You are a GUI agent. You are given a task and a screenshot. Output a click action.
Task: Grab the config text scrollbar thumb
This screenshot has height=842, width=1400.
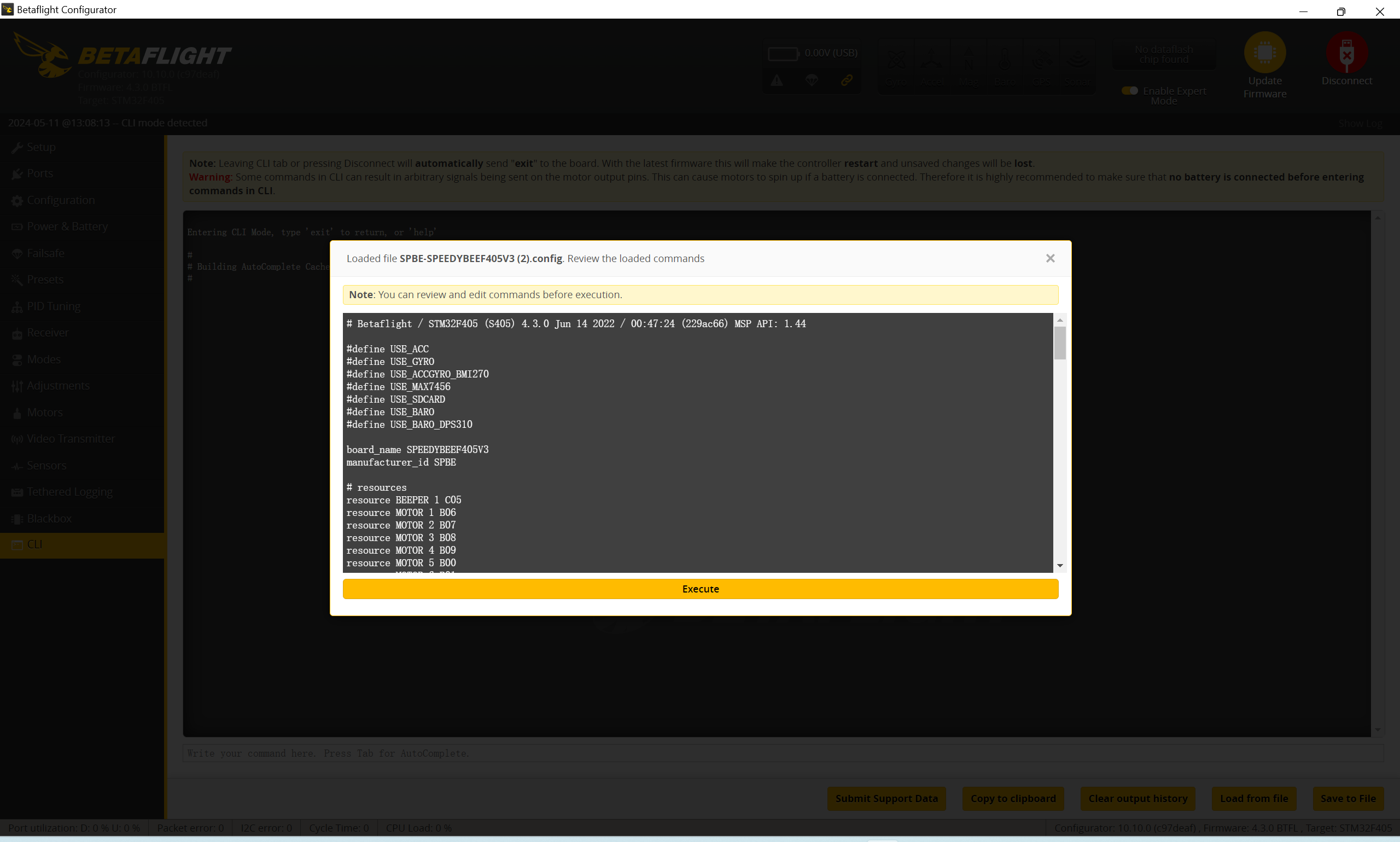click(x=1060, y=342)
